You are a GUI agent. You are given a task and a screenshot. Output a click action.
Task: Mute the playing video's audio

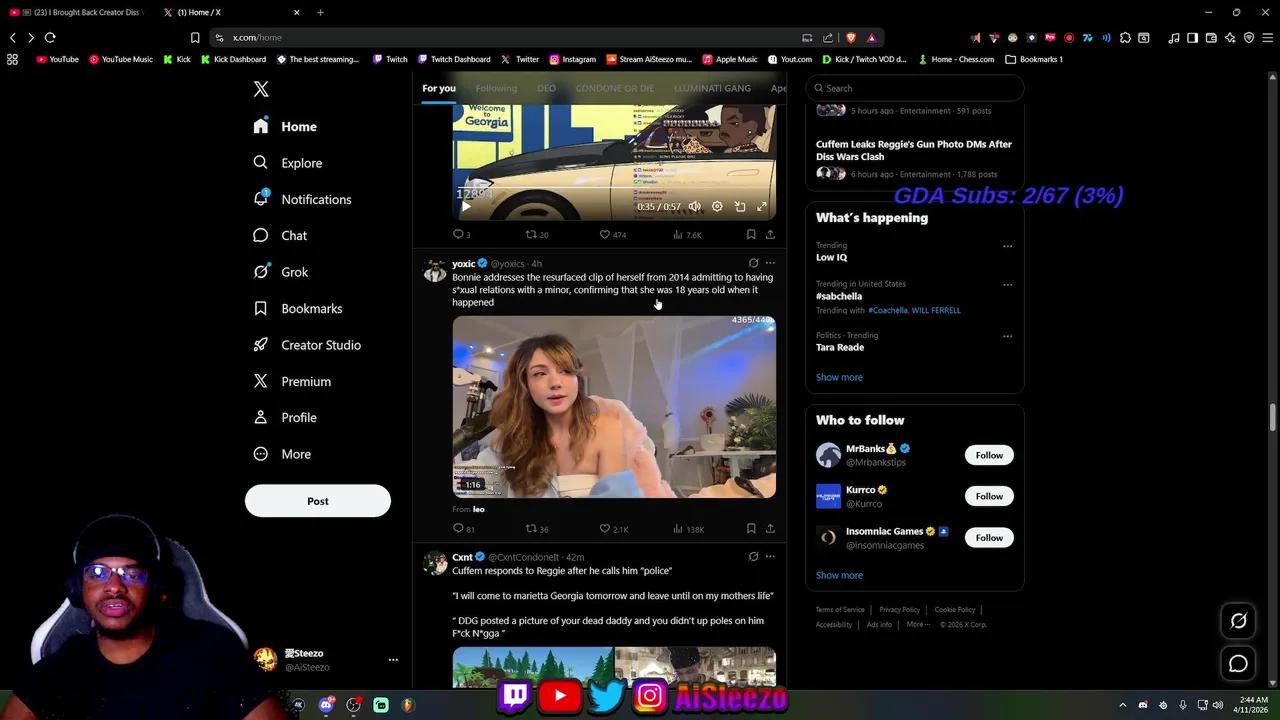[694, 206]
